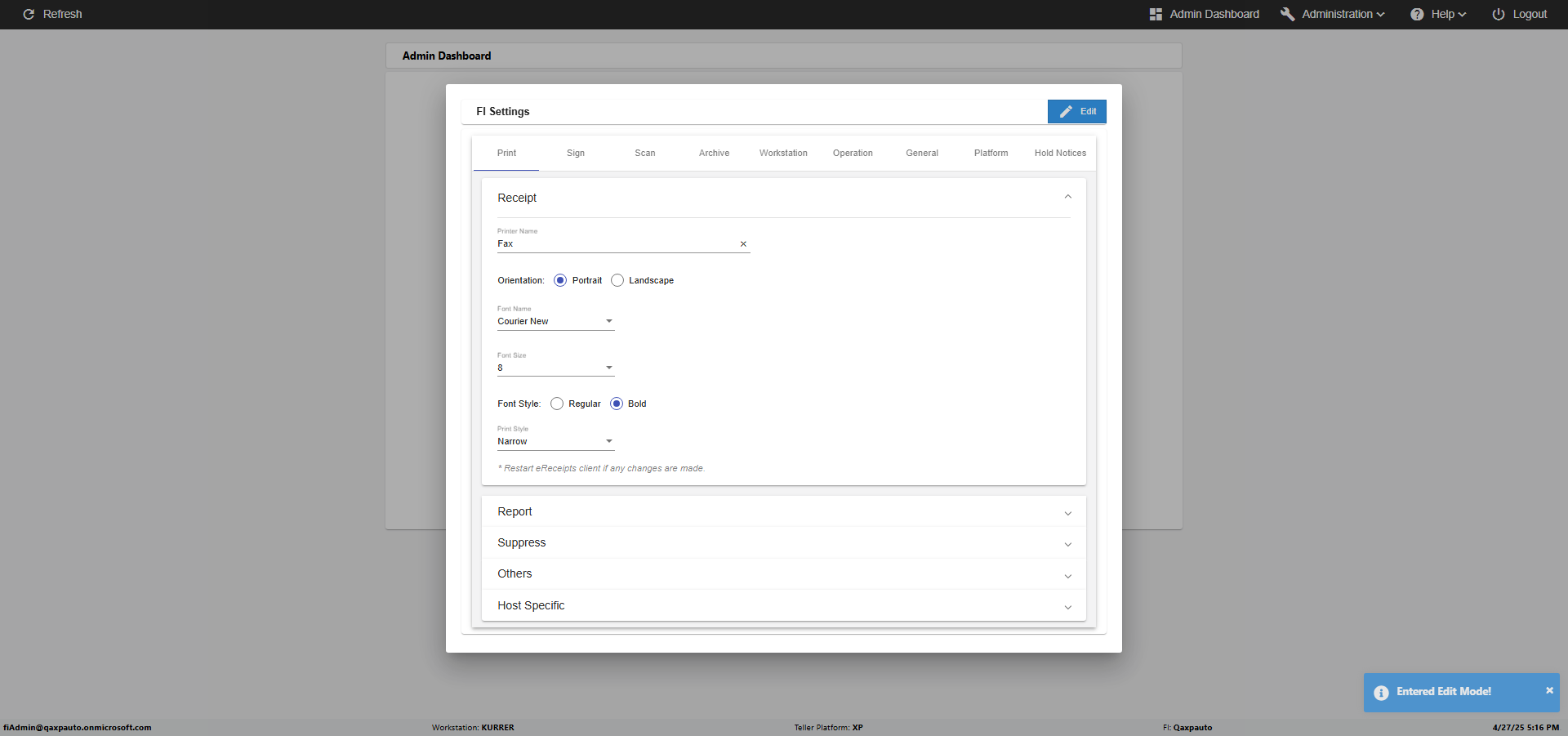The width and height of the screenshot is (1568, 736).
Task: Click the Help question mark icon
Action: tap(1417, 14)
